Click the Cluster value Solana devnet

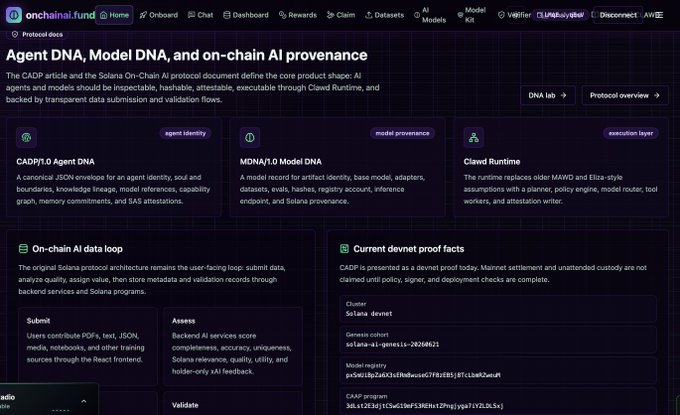tap(369, 314)
